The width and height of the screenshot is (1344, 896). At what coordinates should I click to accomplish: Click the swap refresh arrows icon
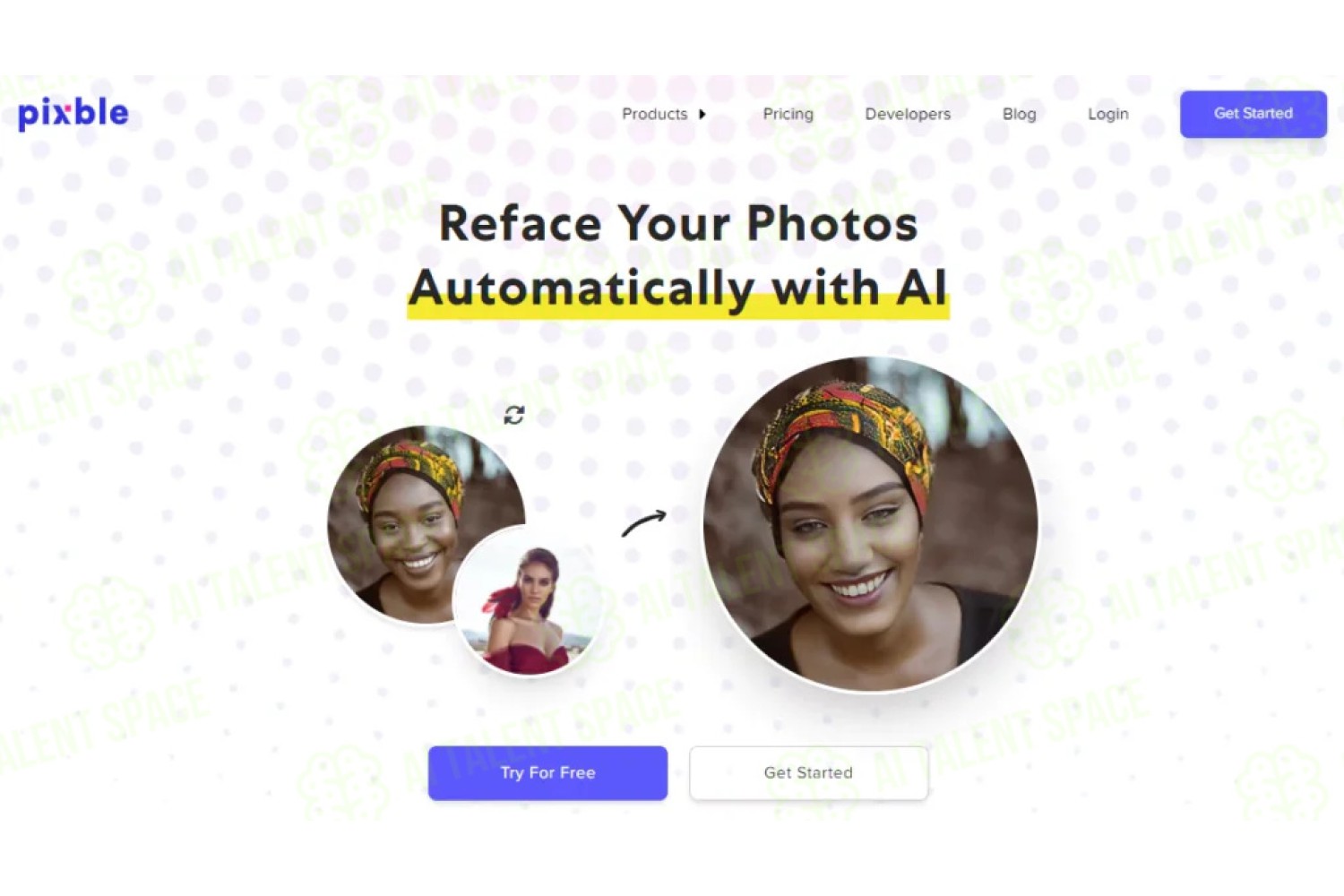513,415
